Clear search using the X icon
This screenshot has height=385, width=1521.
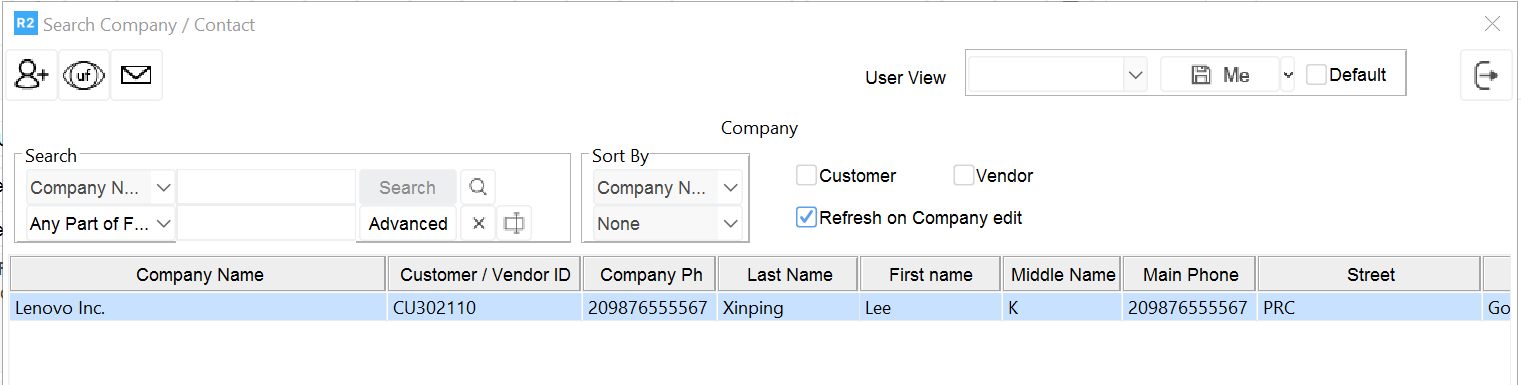tap(478, 223)
